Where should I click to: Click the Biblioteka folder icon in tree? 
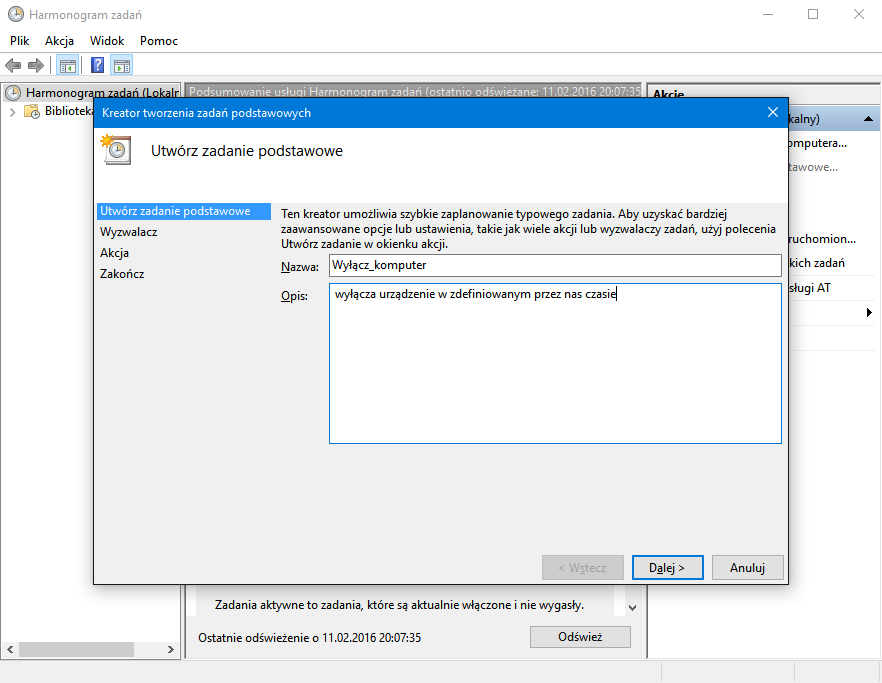pyautogui.click(x=33, y=112)
